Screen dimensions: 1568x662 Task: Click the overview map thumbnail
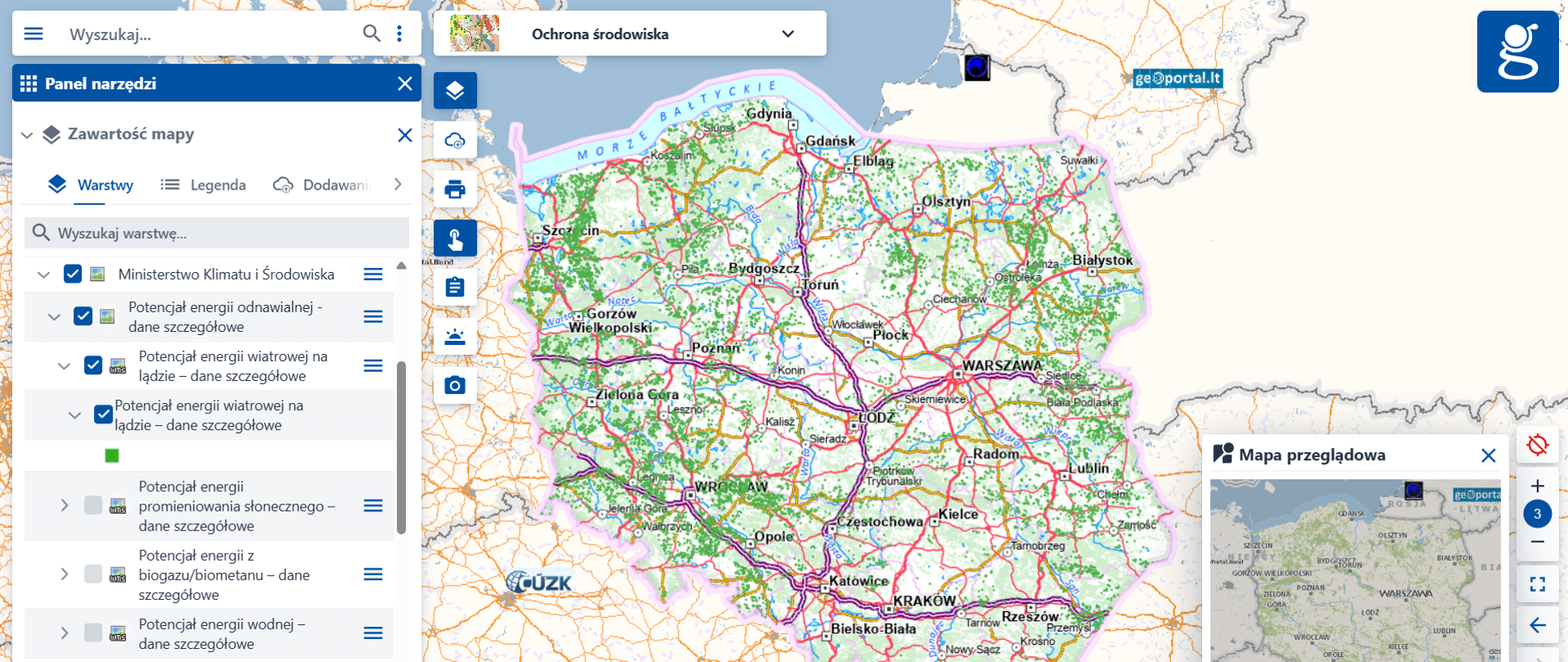coord(1355,570)
